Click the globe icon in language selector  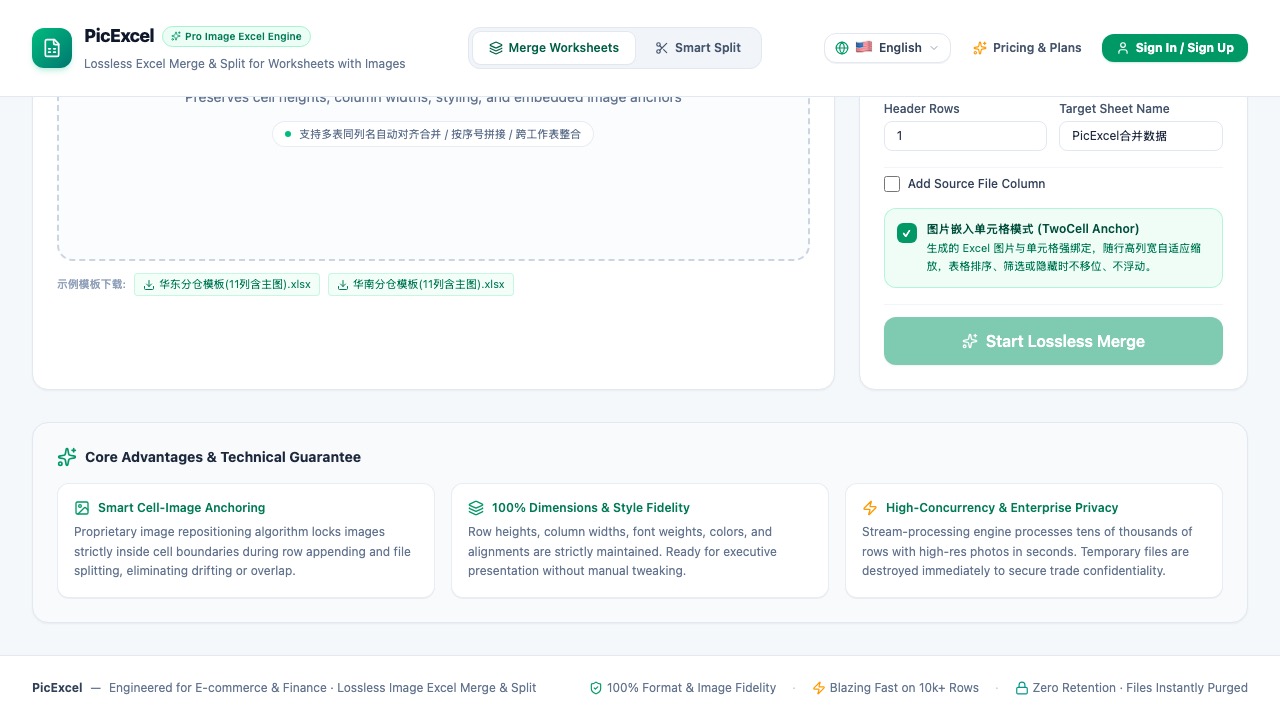tap(842, 48)
